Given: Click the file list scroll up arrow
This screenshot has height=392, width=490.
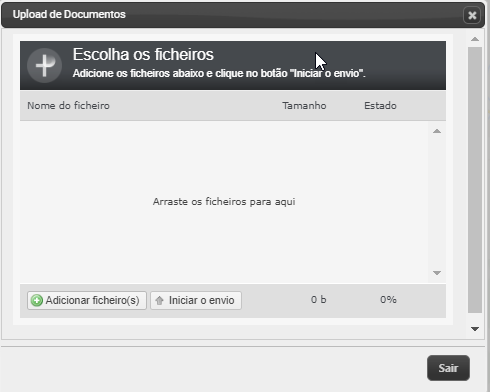Looking at the screenshot, I should coord(437,131).
